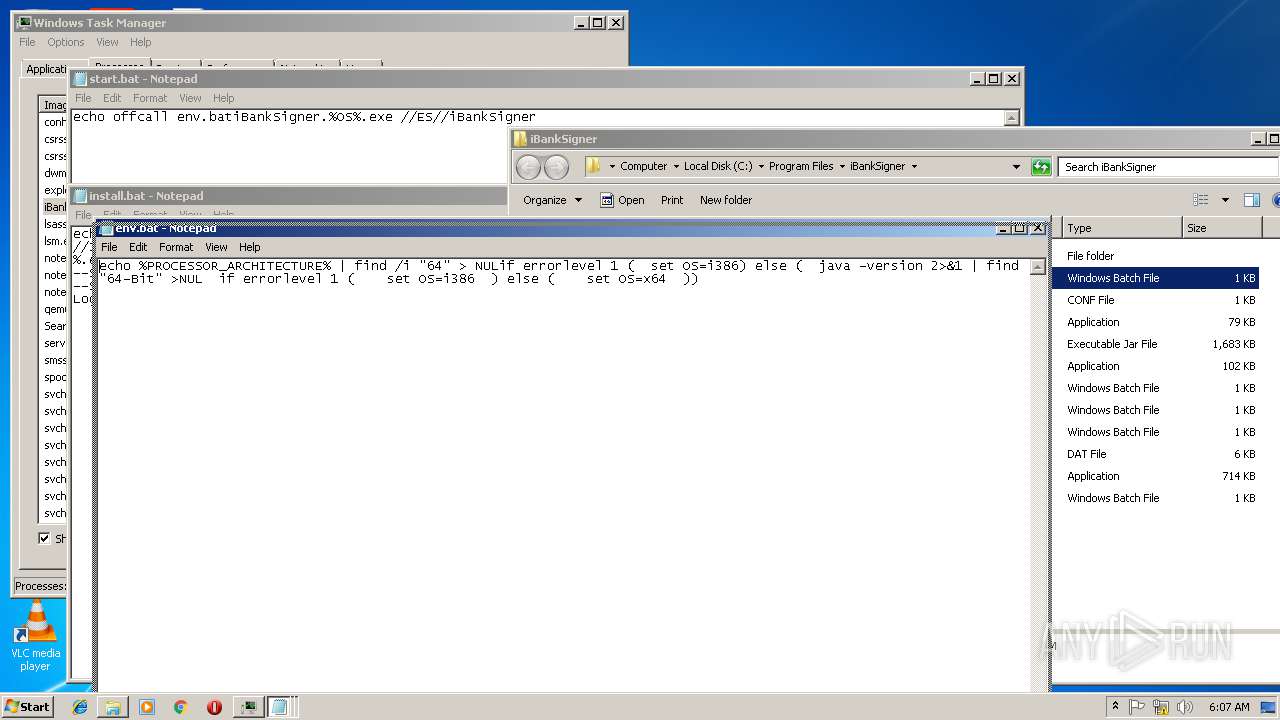Select the Executable Jar File row
The image size is (1280, 720).
click(1157, 344)
